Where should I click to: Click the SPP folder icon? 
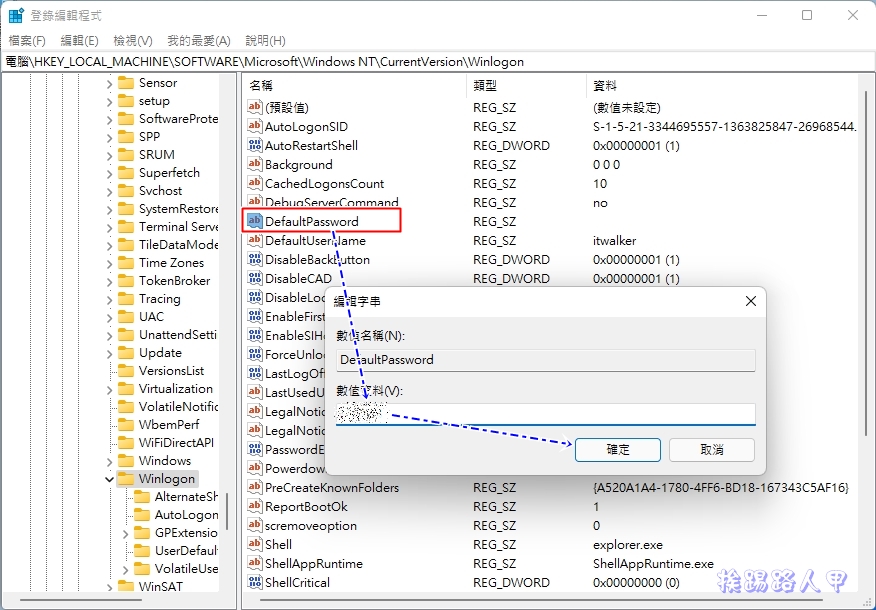126,137
